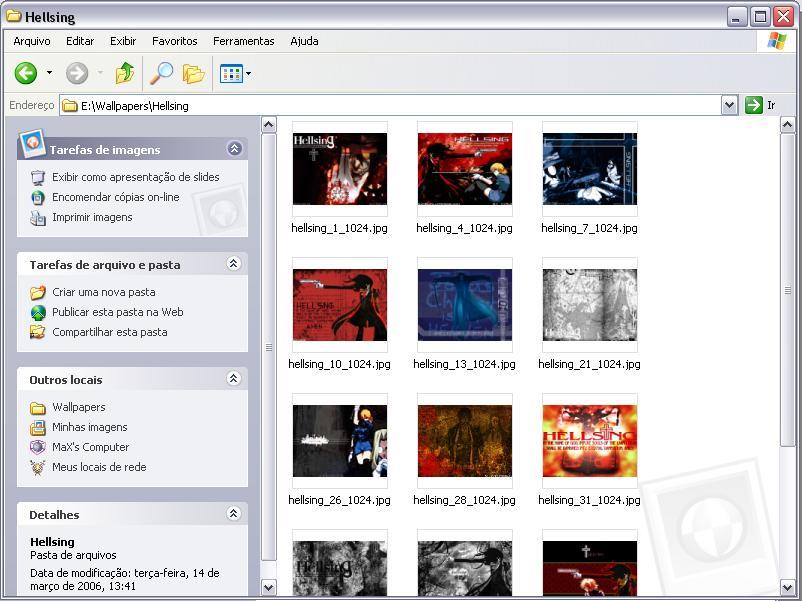The height and width of the screenshot is (601, 802).
Task: Open the Ajuda menu
Action: (304, 41)
